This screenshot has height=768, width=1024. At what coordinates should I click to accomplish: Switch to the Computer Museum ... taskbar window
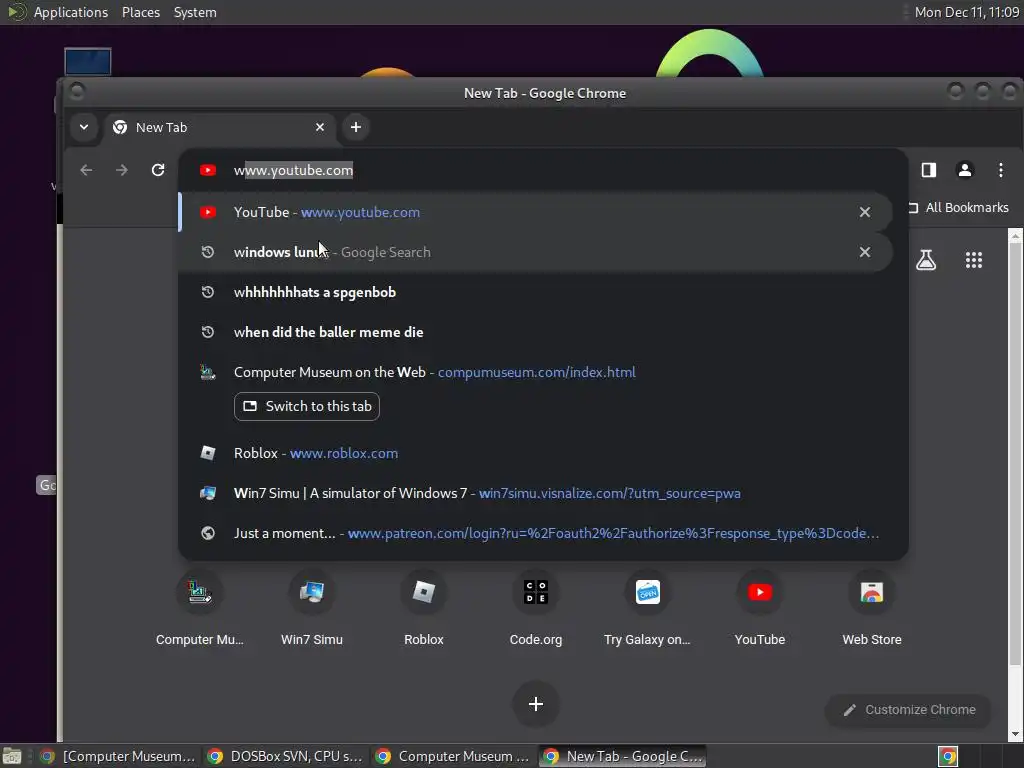click(x=453, y=756)
